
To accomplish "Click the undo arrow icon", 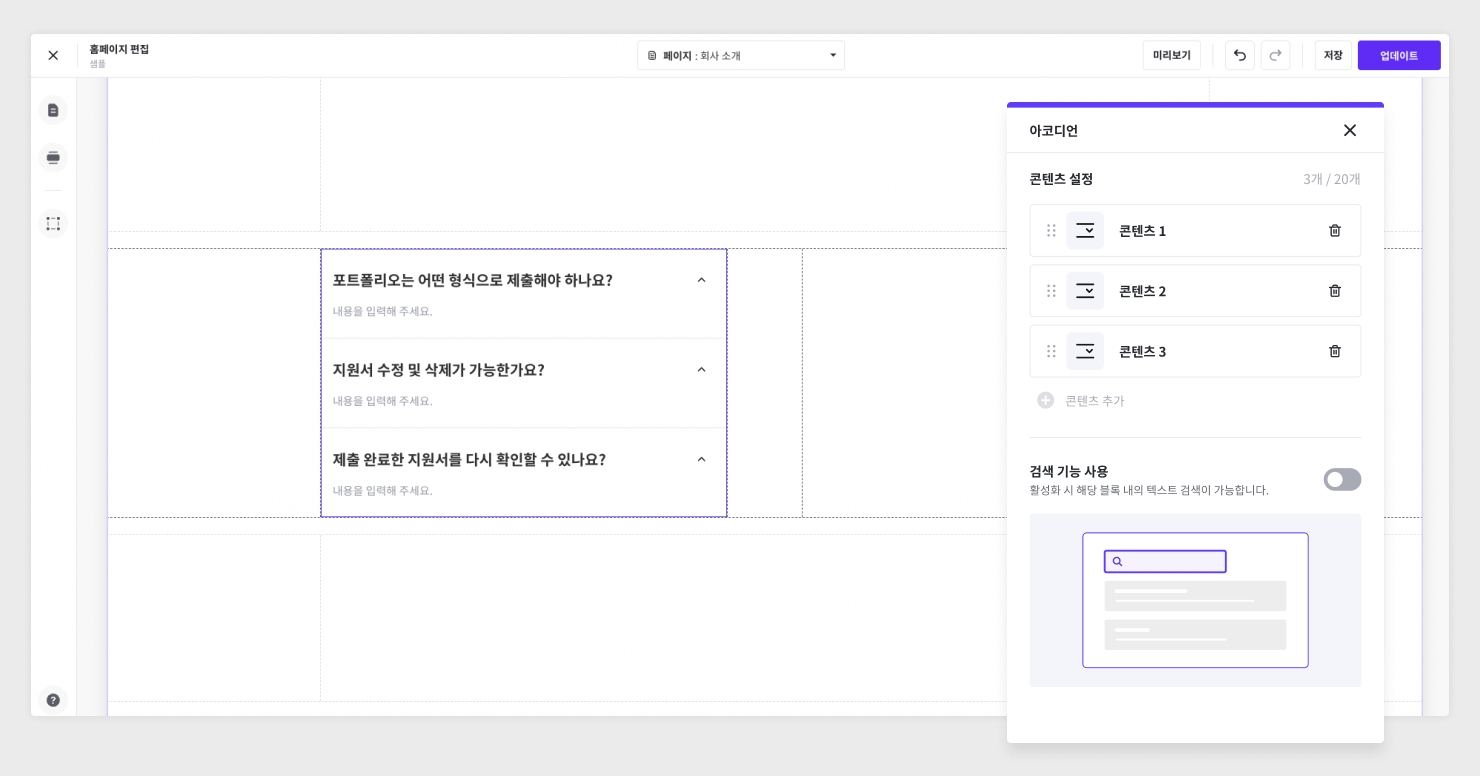I will pyautogui.click(x=1239, y=55).
